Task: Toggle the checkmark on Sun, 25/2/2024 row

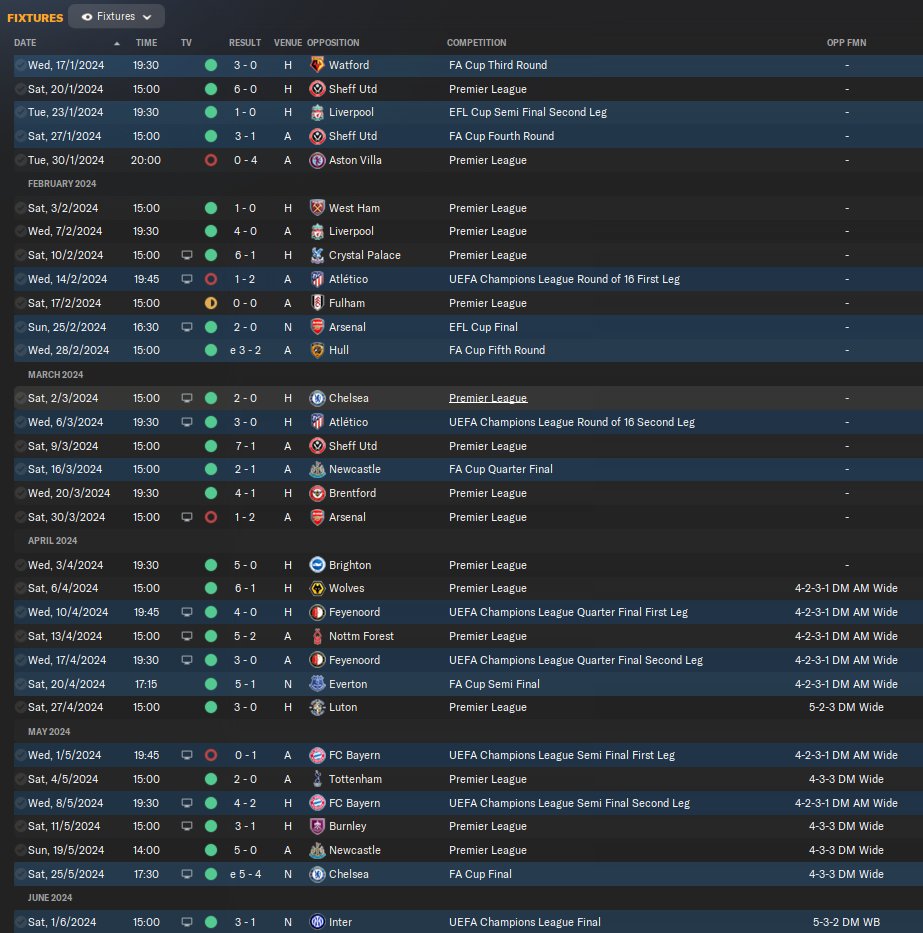Action: click(x=20, y=327)
